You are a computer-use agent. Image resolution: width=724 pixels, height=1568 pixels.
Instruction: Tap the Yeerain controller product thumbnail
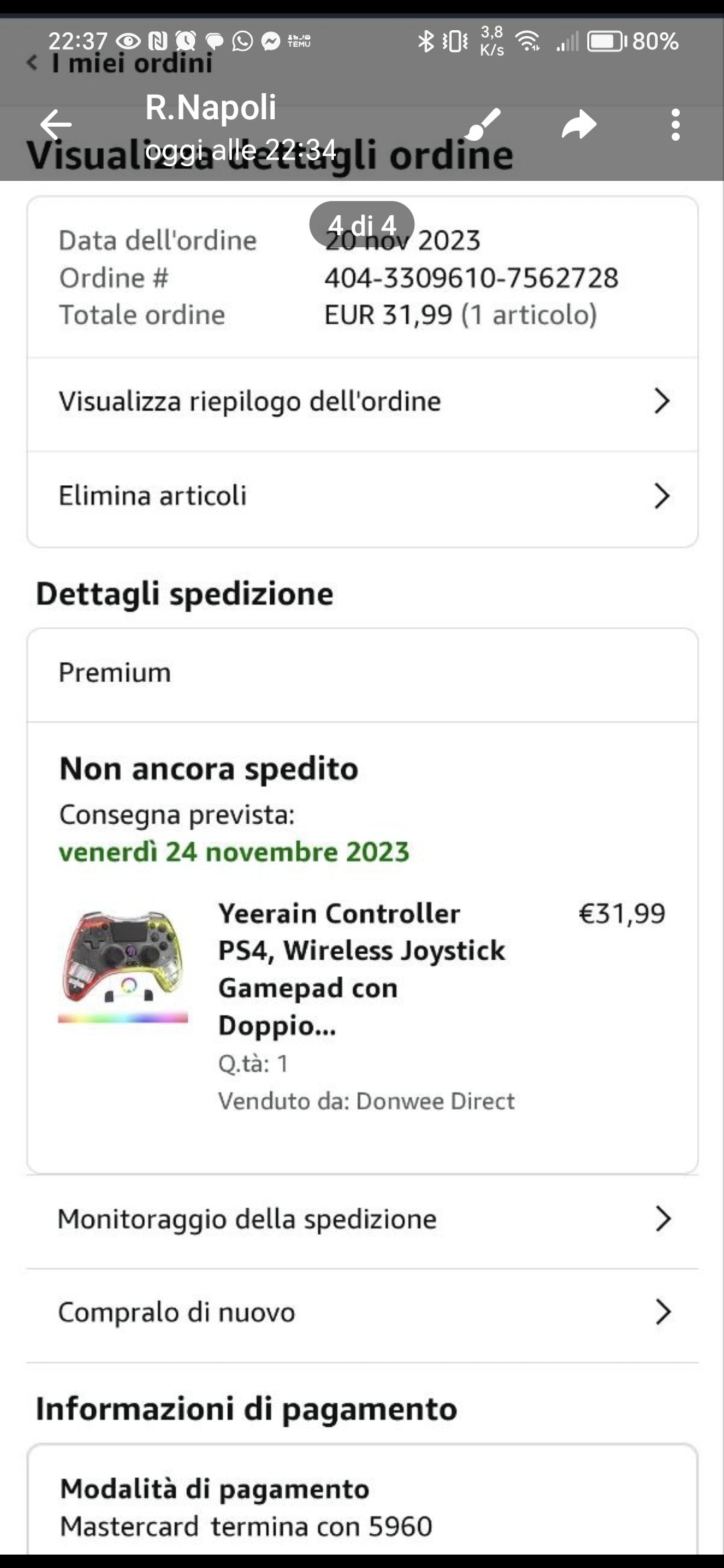123,965
